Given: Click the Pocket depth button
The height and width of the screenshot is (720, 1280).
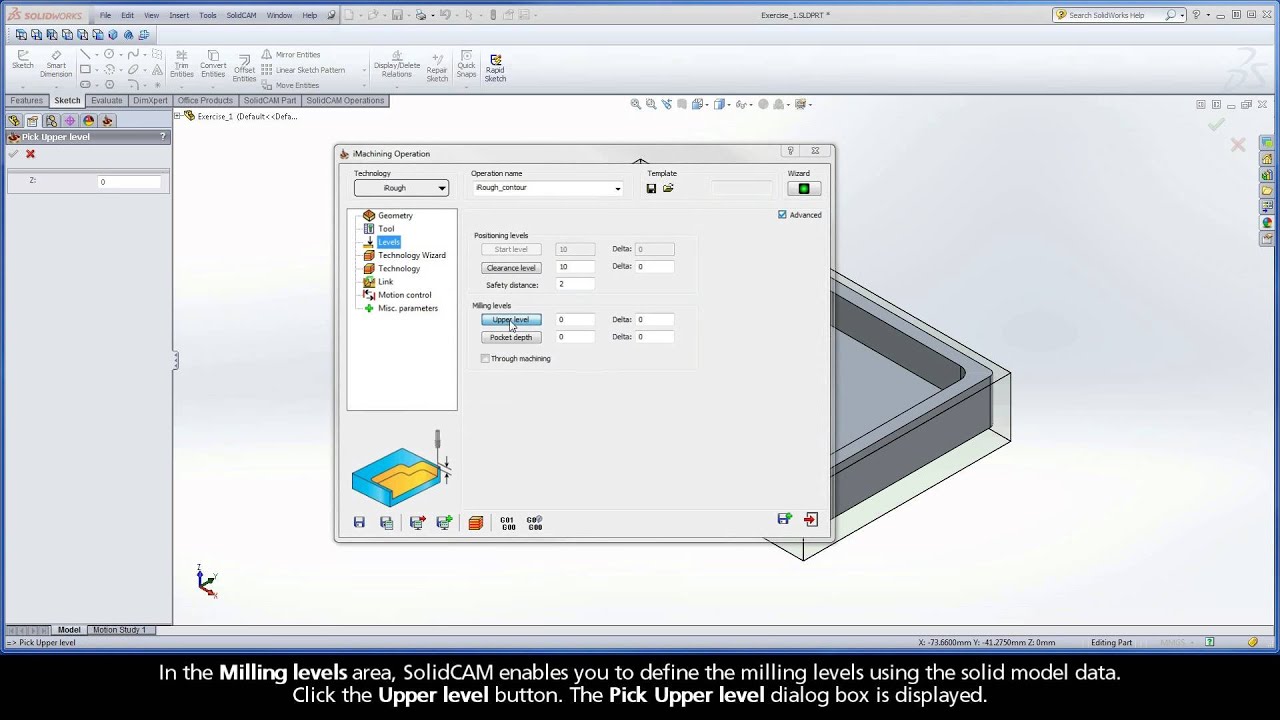Looking at the screenshot, I should tap(511, 337).
